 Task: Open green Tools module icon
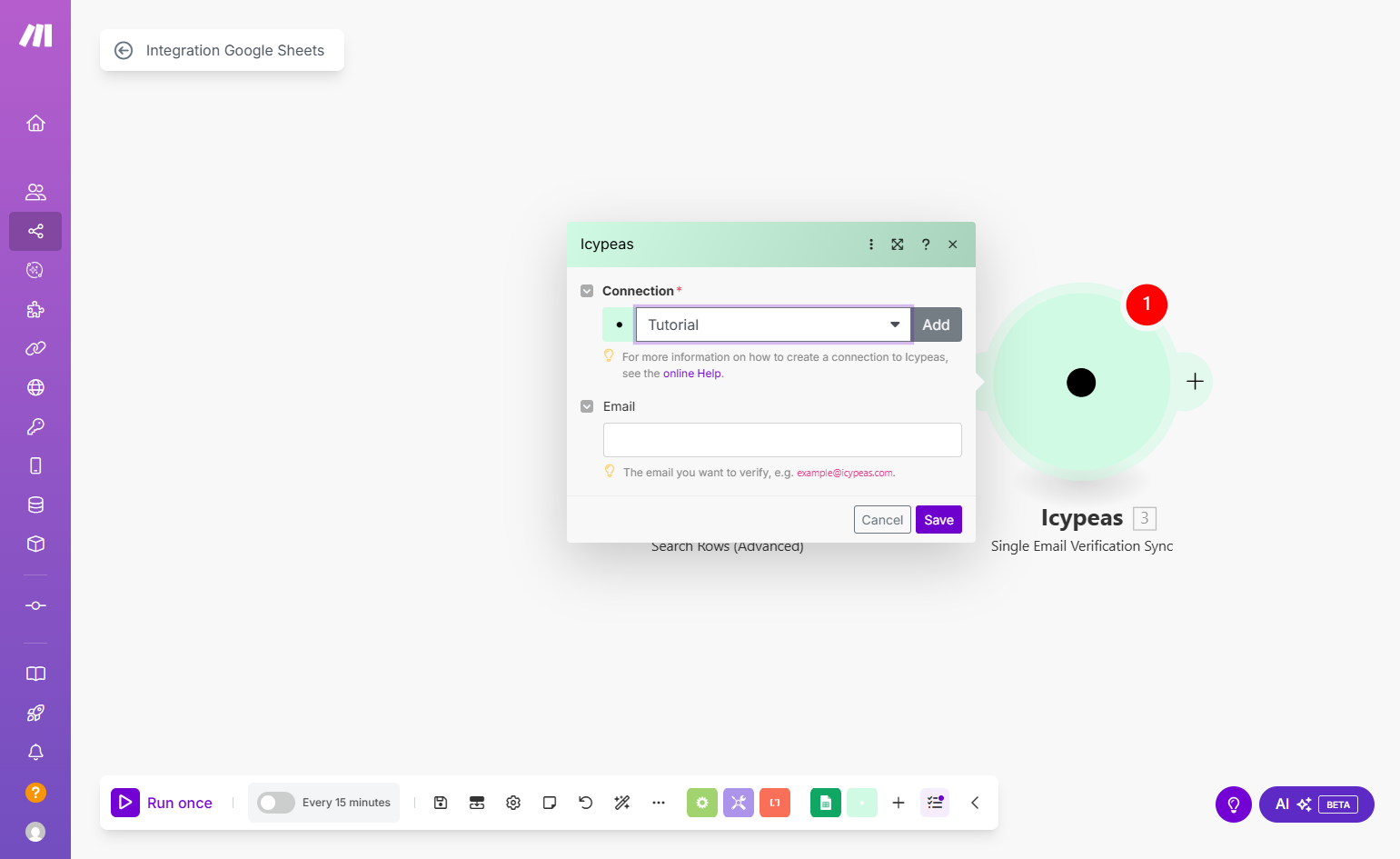[702, 803]
